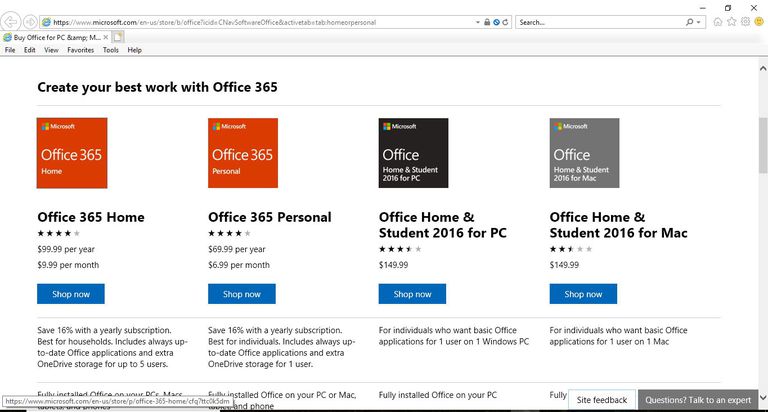Click the Office 2016 for PC product image

[413, 153]
